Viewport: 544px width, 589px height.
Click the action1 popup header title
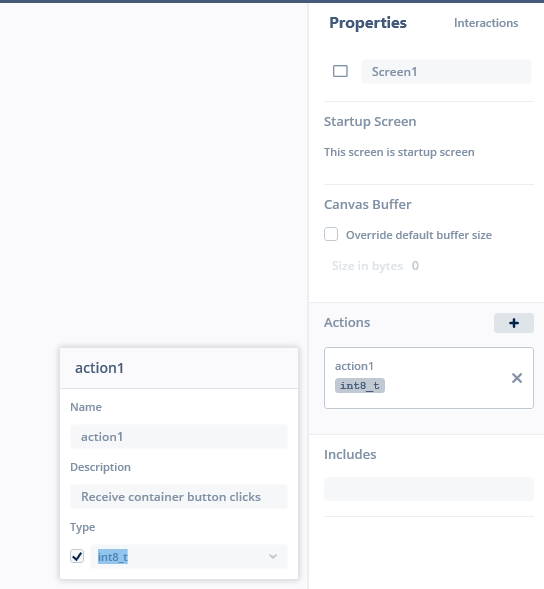pos(100,368)
